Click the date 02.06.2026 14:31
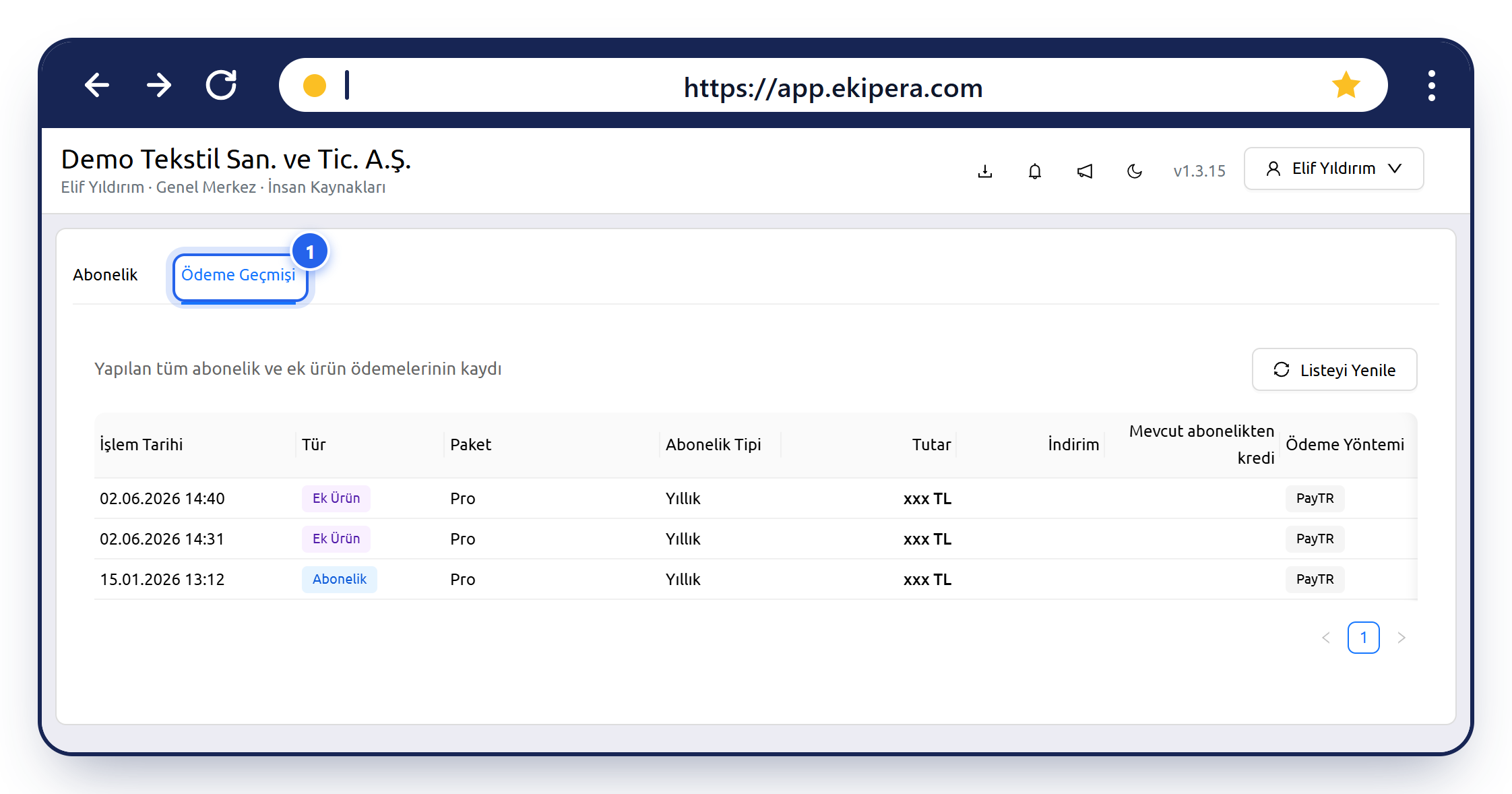 click(x=162, y=539)
